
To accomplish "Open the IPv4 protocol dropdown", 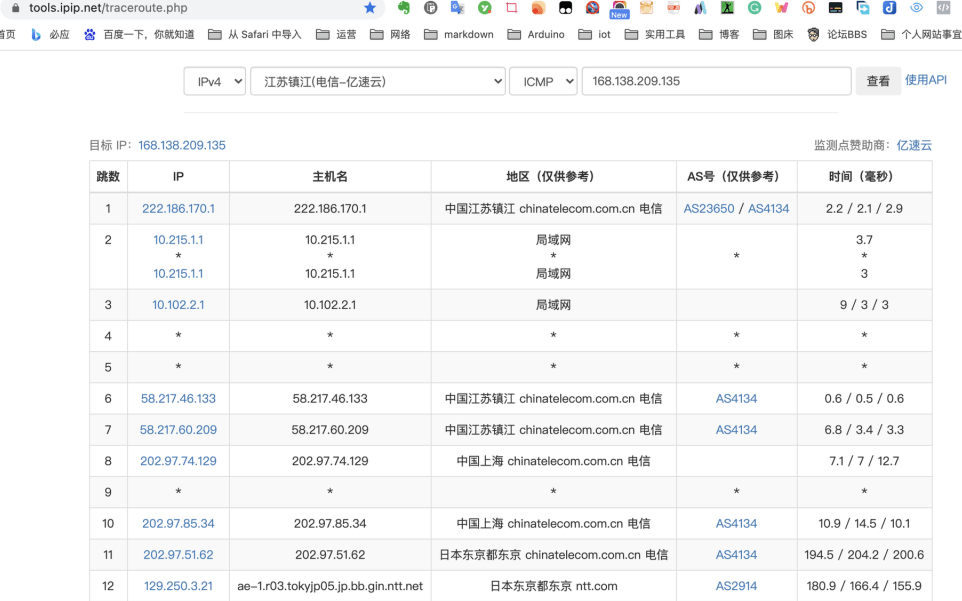I will coord(214,81).
